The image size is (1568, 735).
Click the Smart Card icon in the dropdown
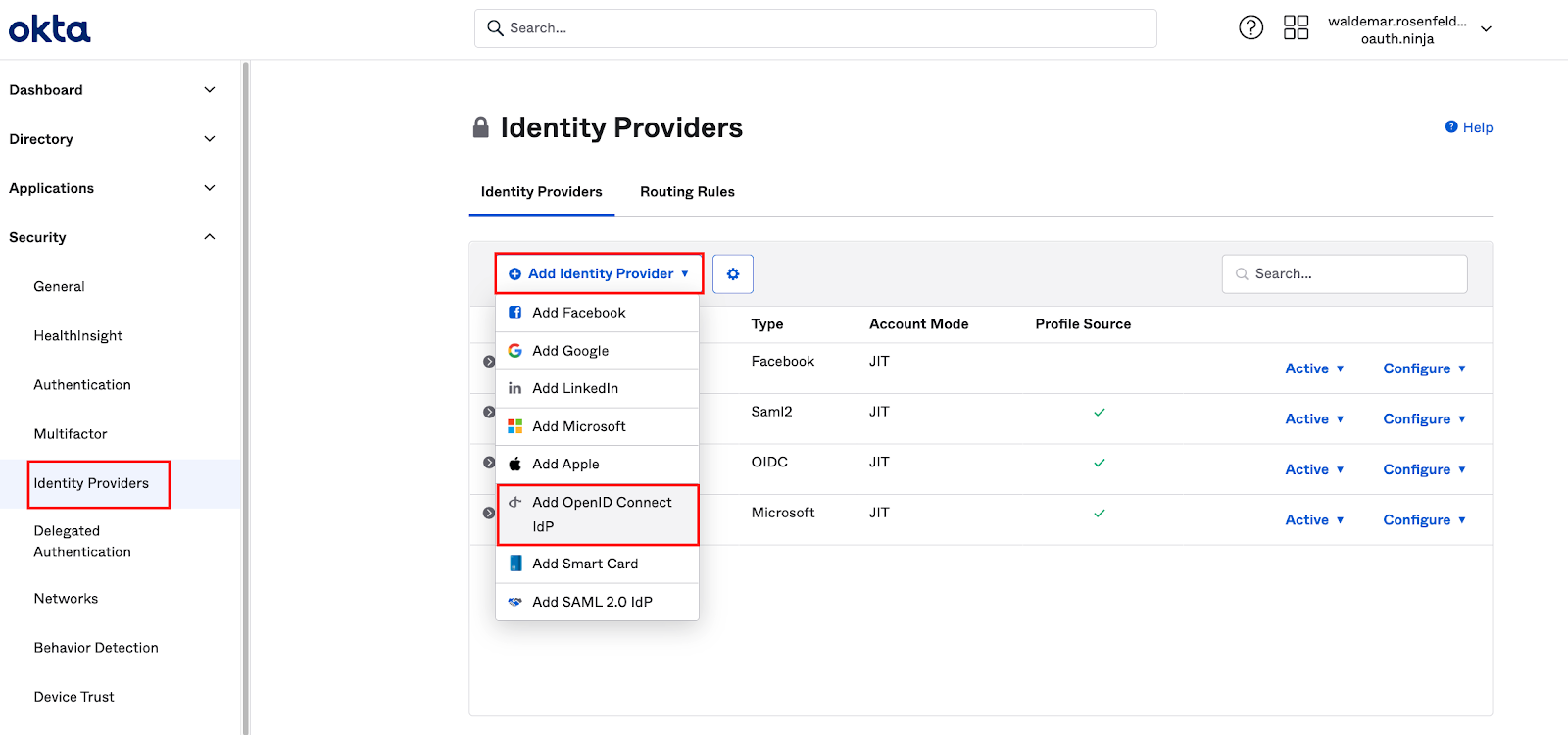click(x=514, y=563)
